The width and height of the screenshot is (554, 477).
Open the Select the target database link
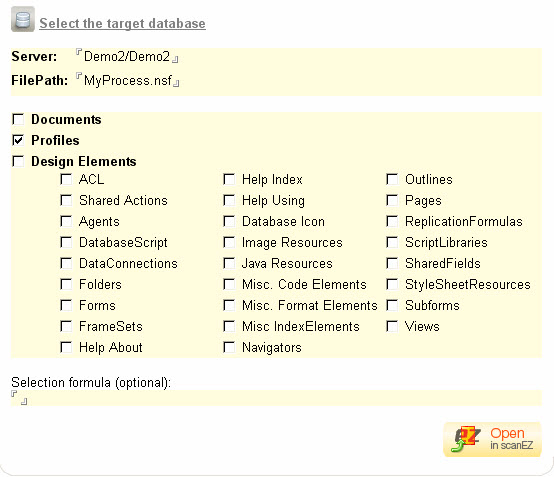(x=122, y=23)
